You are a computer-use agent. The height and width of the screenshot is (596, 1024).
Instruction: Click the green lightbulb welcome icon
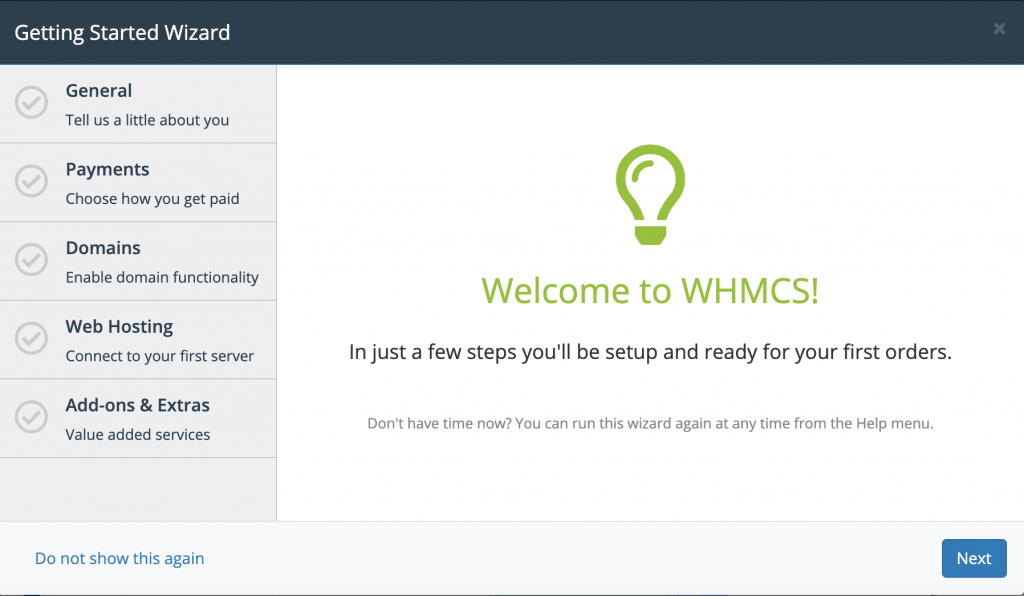coord(650,194)
